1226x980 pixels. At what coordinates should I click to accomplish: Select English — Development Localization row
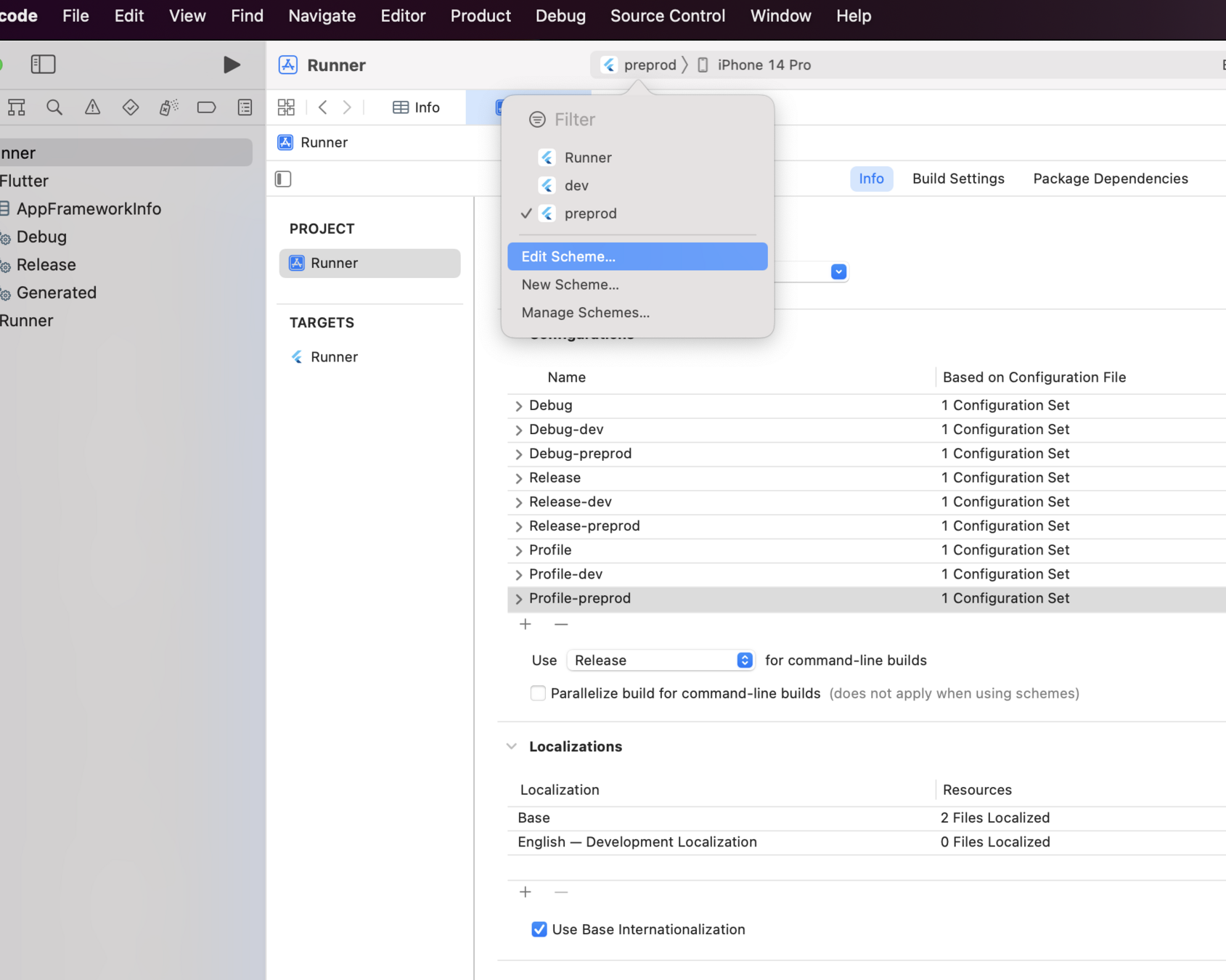(867, 842)
